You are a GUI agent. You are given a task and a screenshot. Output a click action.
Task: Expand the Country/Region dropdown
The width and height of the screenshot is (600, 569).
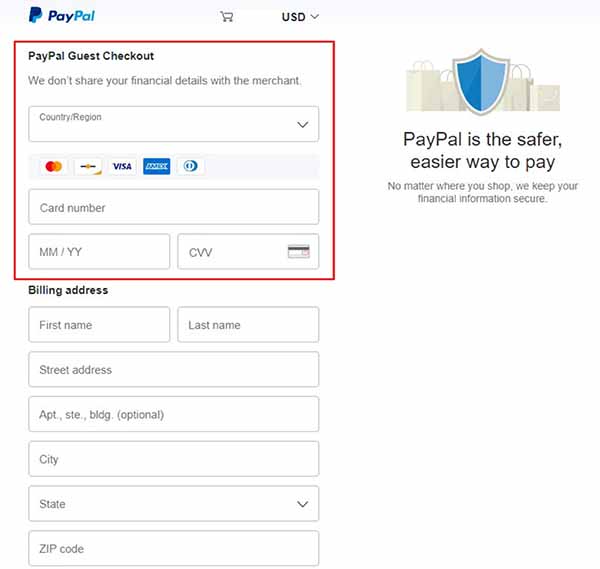click(x=174, y=124)
